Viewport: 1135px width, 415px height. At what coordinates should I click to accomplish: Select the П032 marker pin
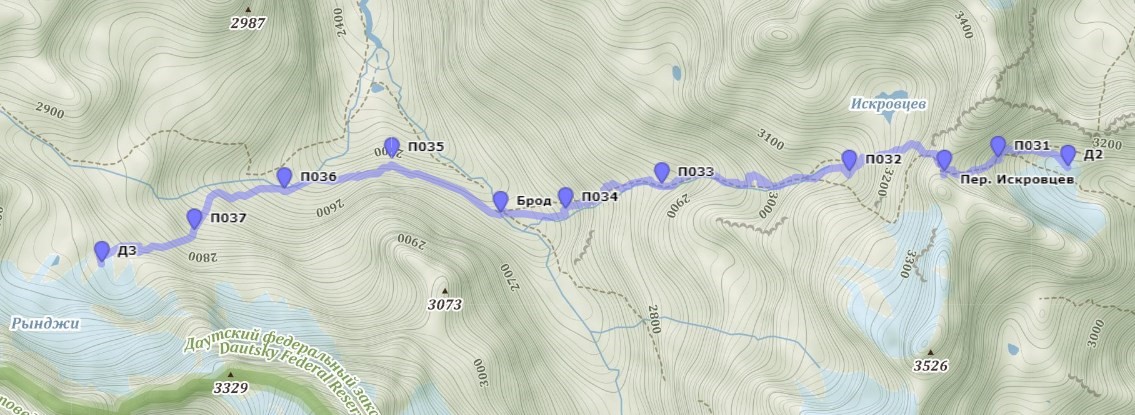point(850,159)
